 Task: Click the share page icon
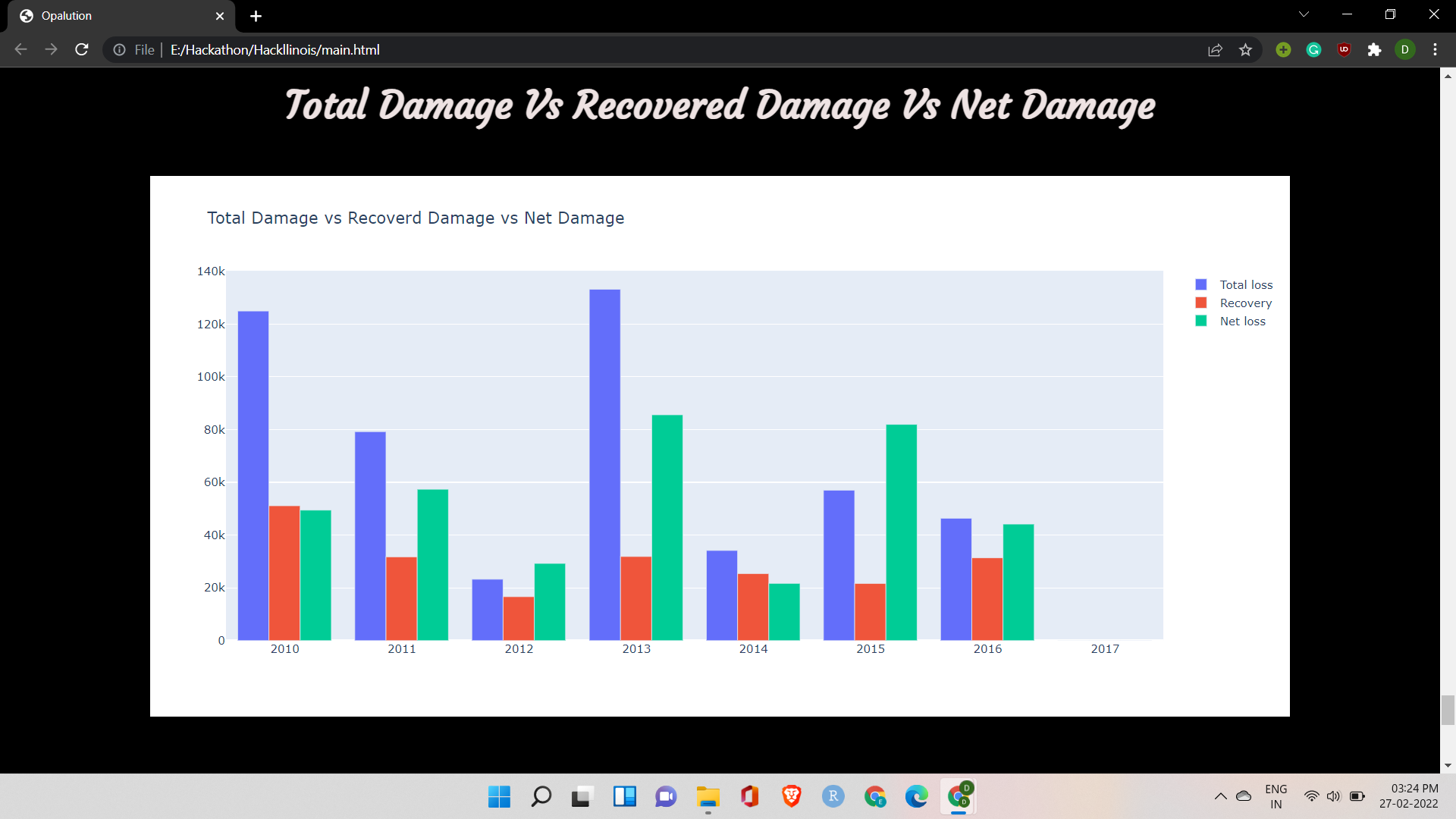(1215, 50)
